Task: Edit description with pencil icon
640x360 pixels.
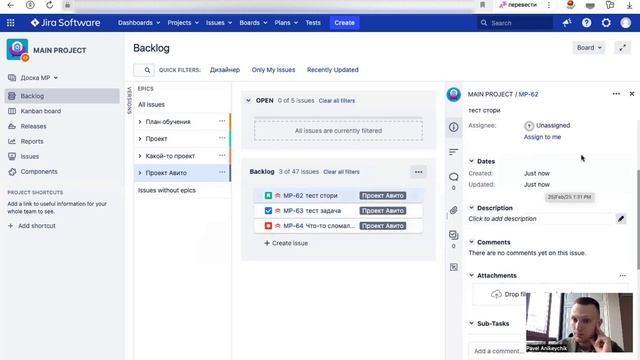Action: pos(621,219)
